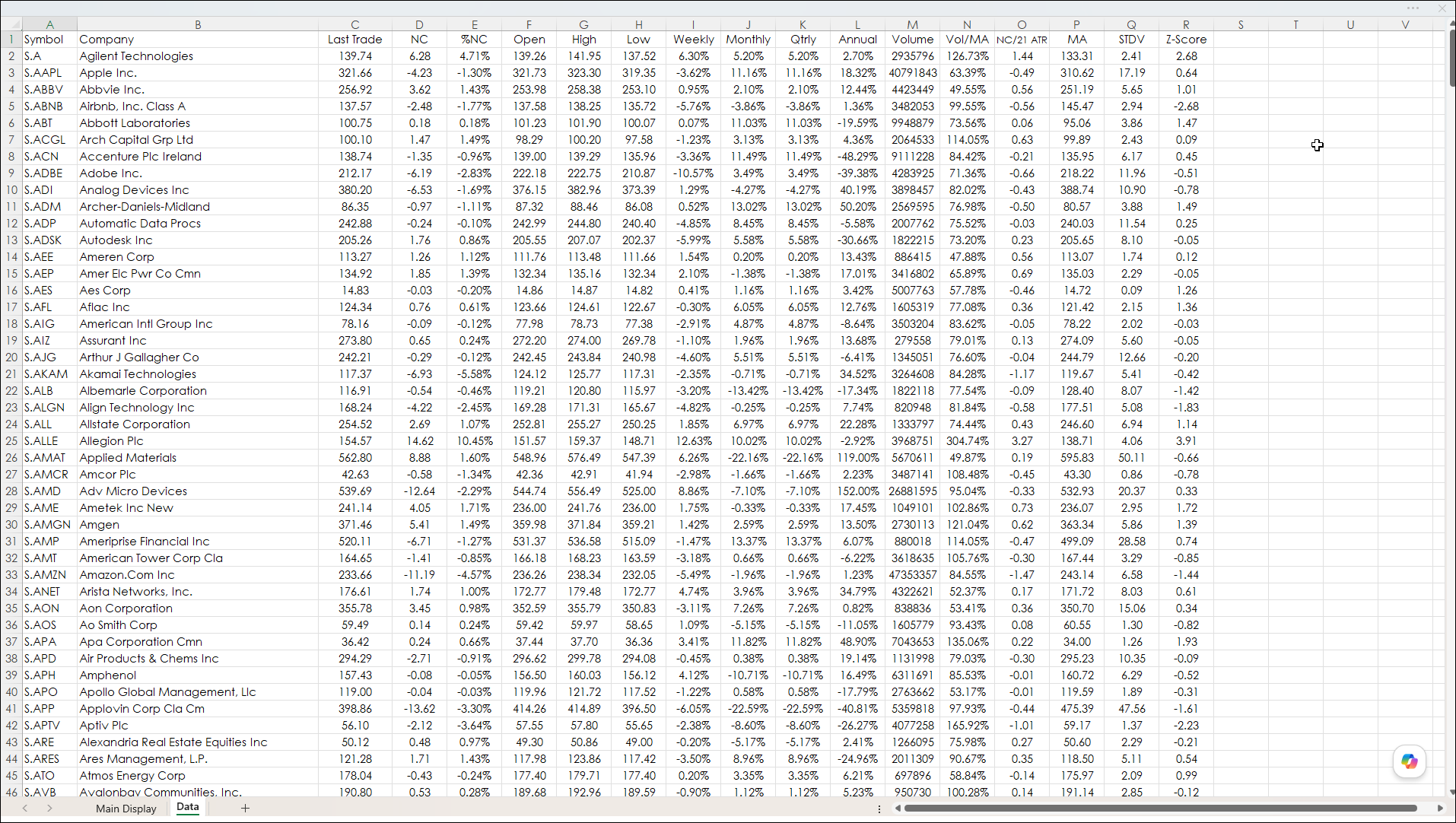Click horizontal scrollbar left arrow
1456x823 pixels.
(x=898, y=808)
